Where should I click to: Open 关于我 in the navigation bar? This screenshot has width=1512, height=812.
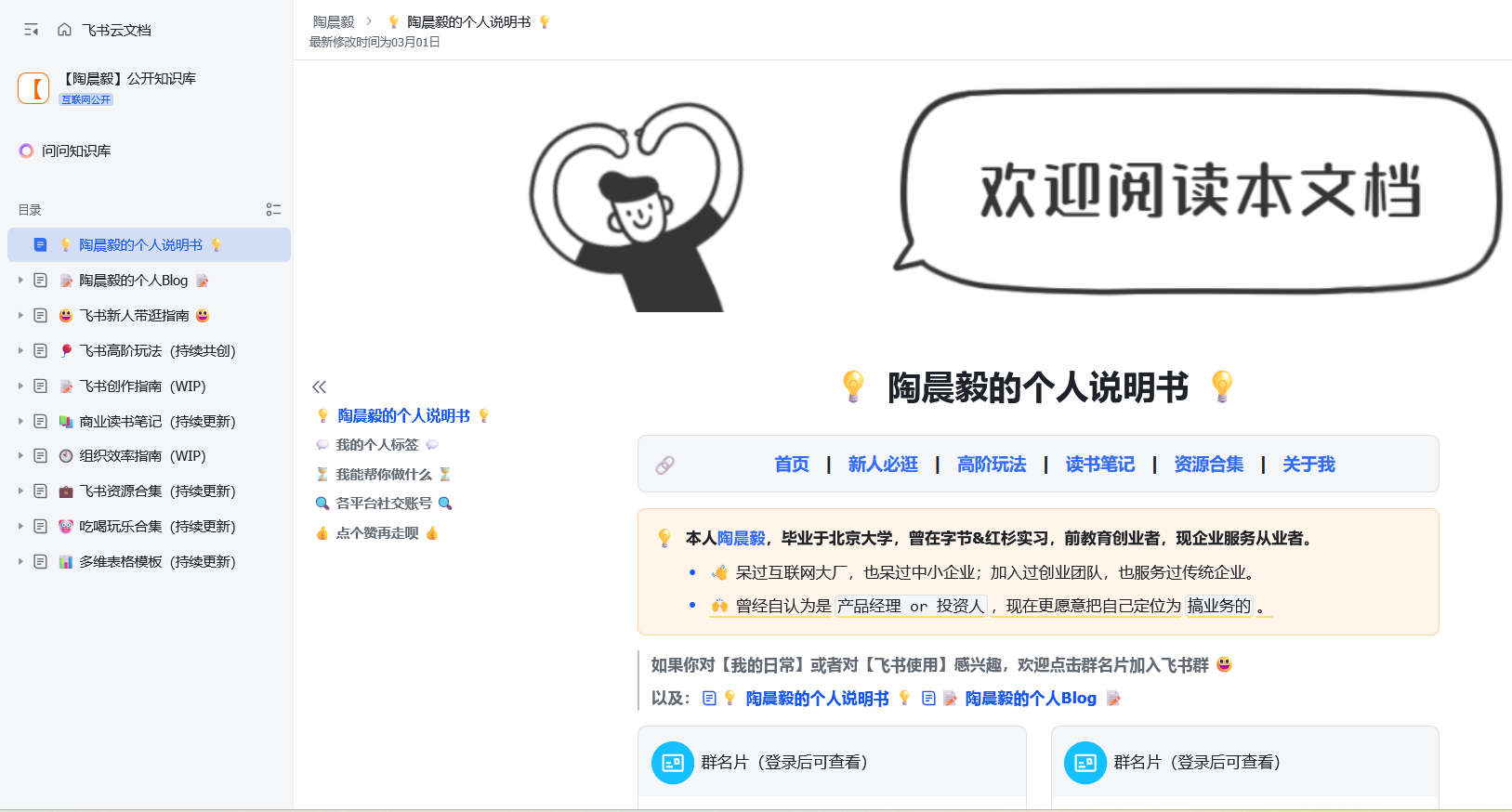tap(1308, 465)
